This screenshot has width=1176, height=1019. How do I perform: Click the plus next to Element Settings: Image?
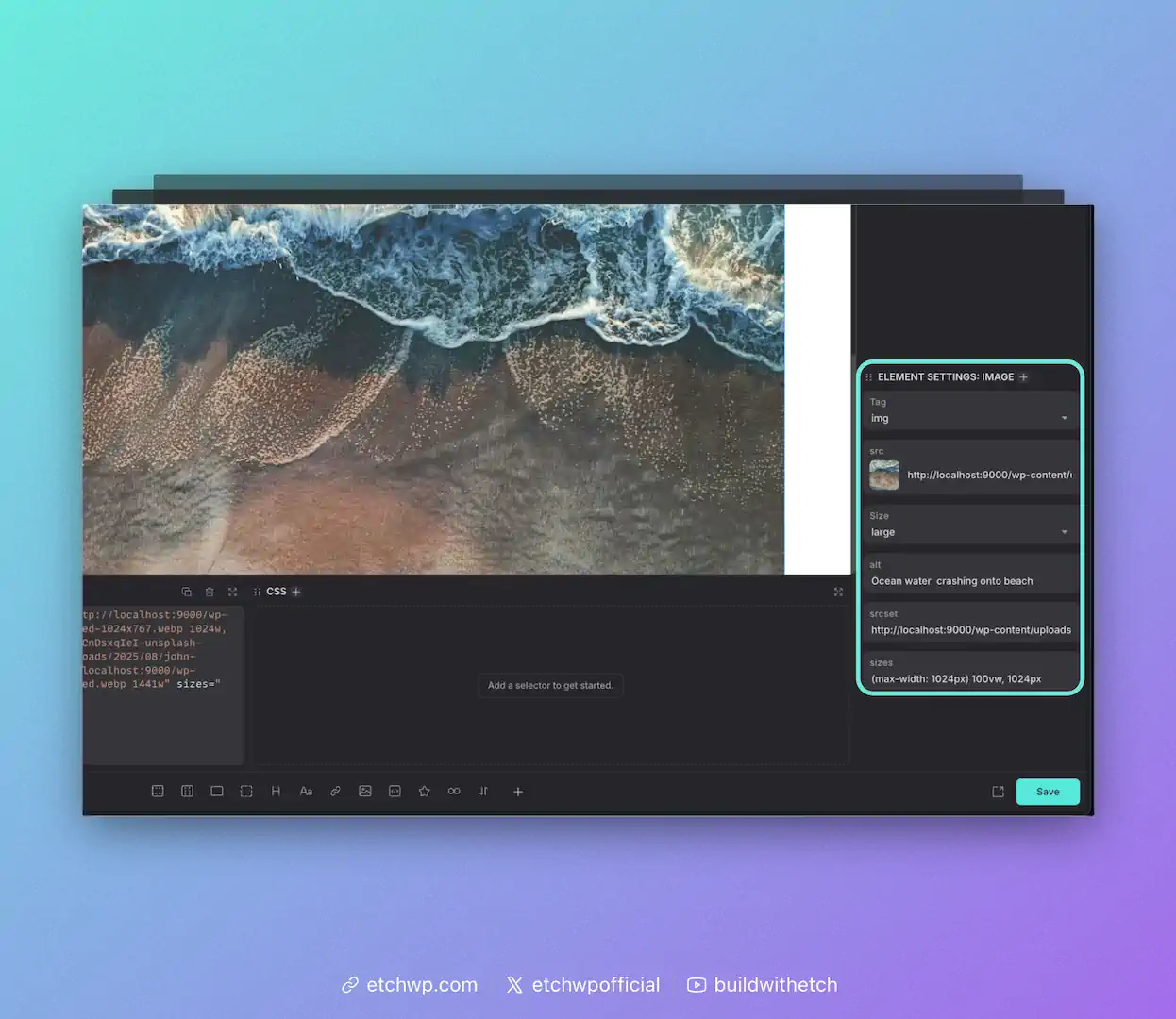(x=1024, y=376)
